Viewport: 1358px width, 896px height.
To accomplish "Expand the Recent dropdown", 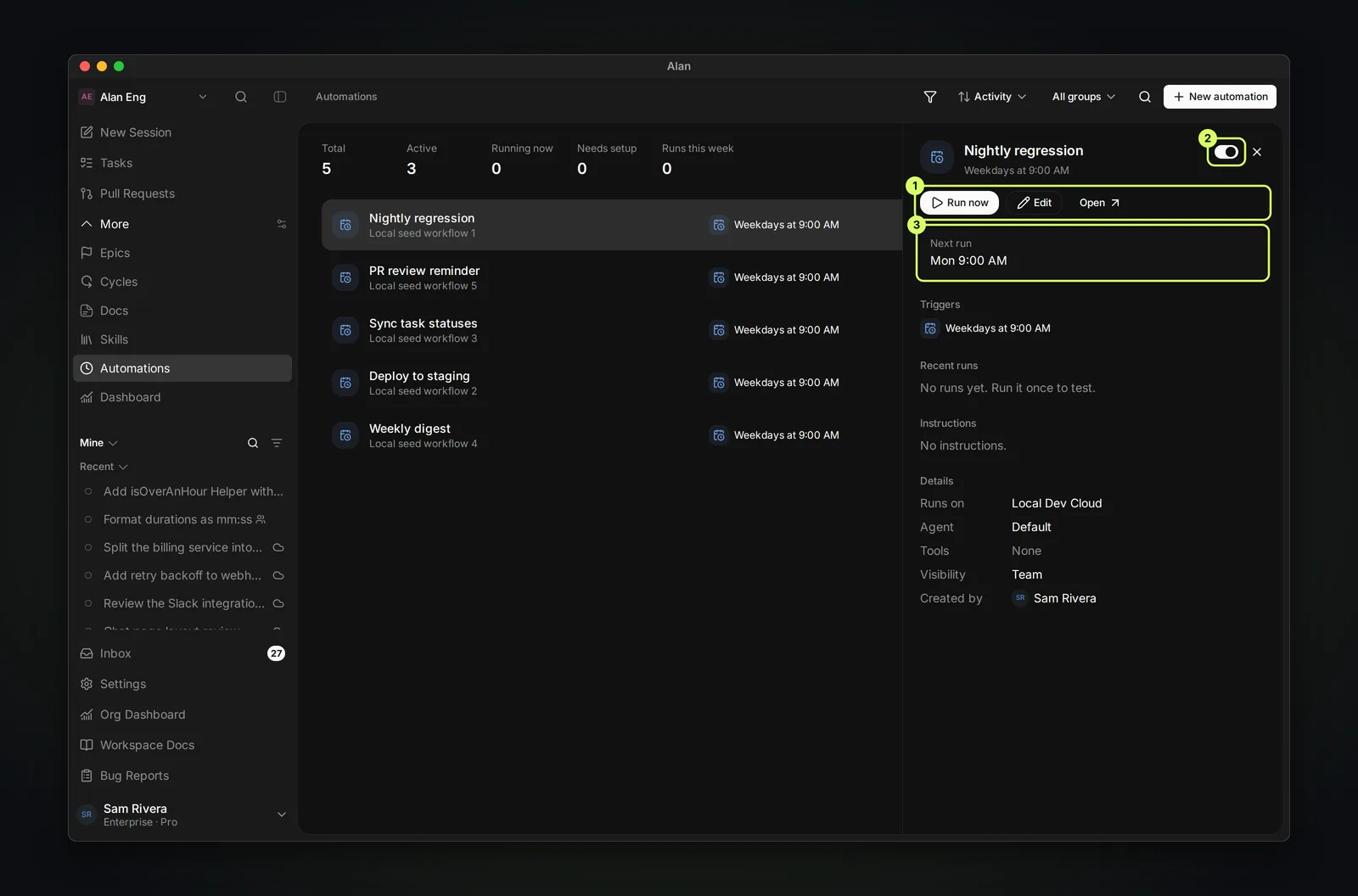I will click(104, 467).
